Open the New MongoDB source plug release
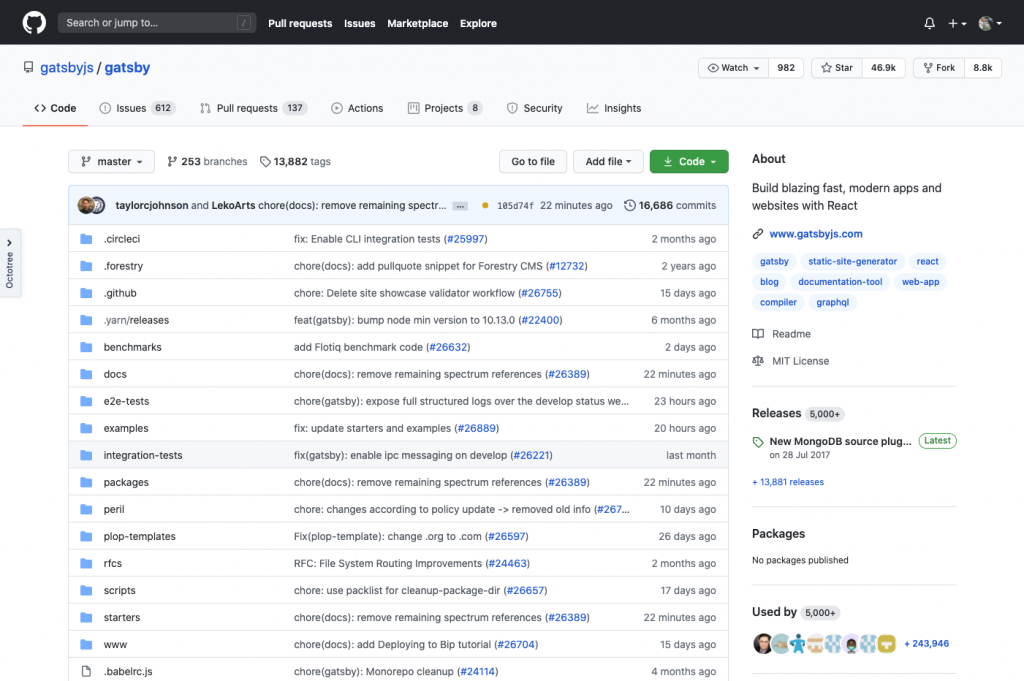The height and width of the screenshot is (681, 1024). (x=840, y=441)
